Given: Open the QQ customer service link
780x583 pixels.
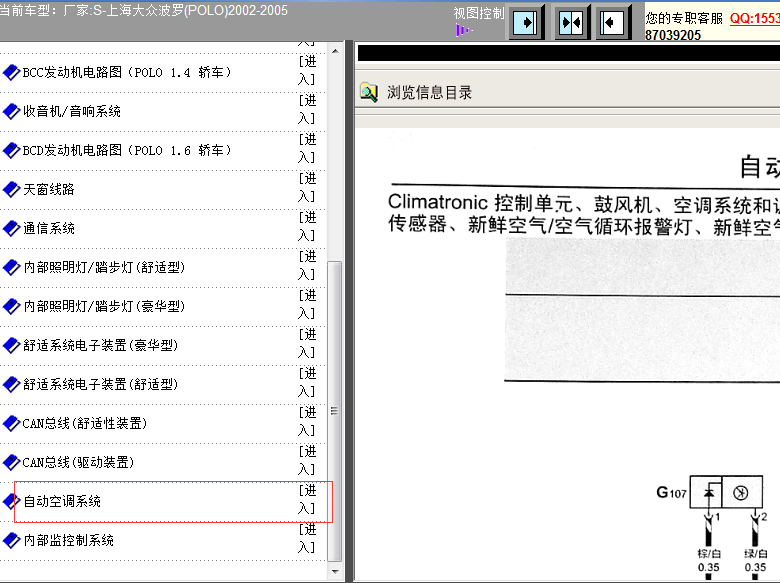Looking at the screenshot, I should tap(755, 18).
